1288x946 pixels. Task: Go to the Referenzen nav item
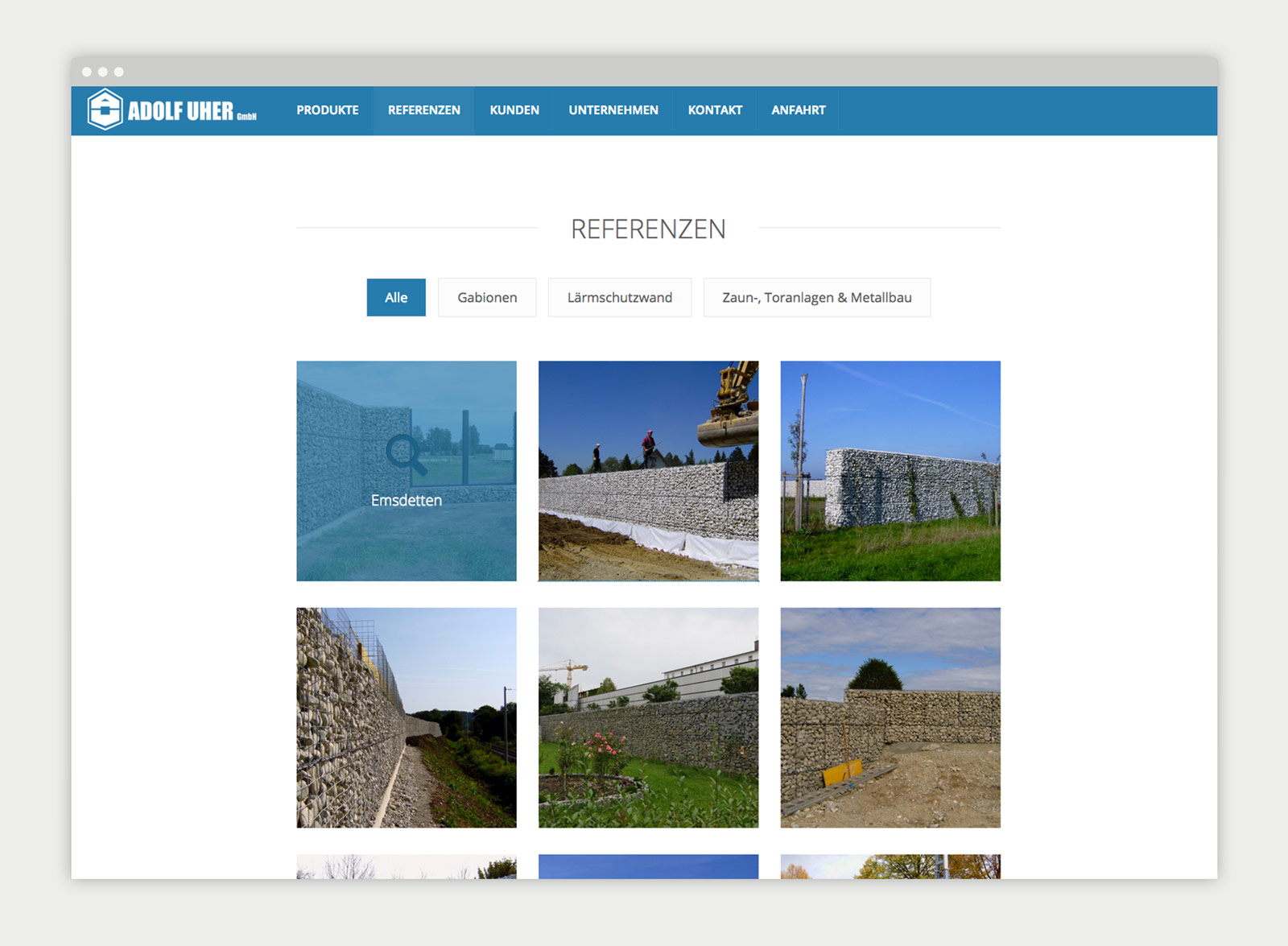point(424,110)
